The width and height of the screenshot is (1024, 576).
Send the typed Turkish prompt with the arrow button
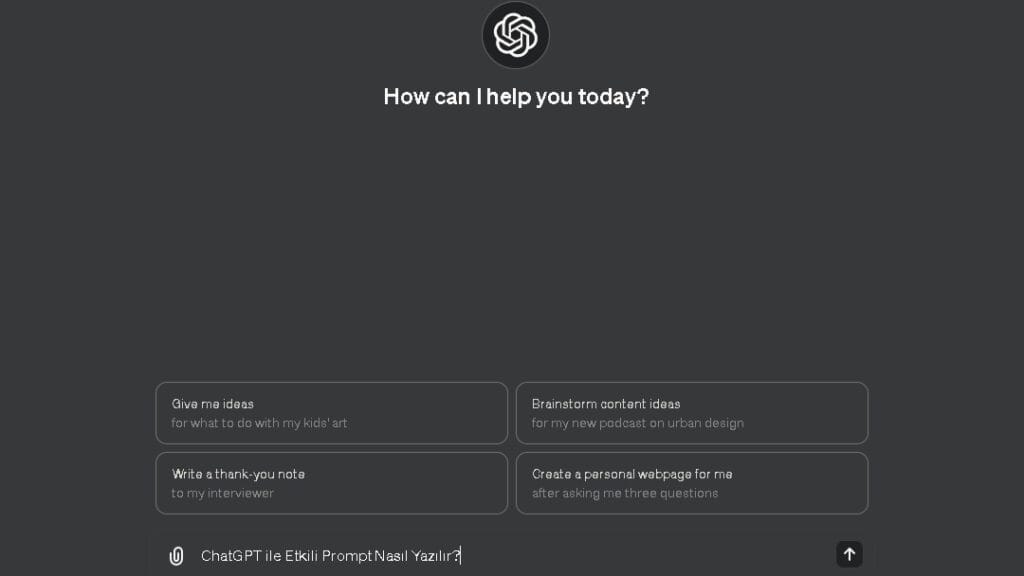click(848, 554)
